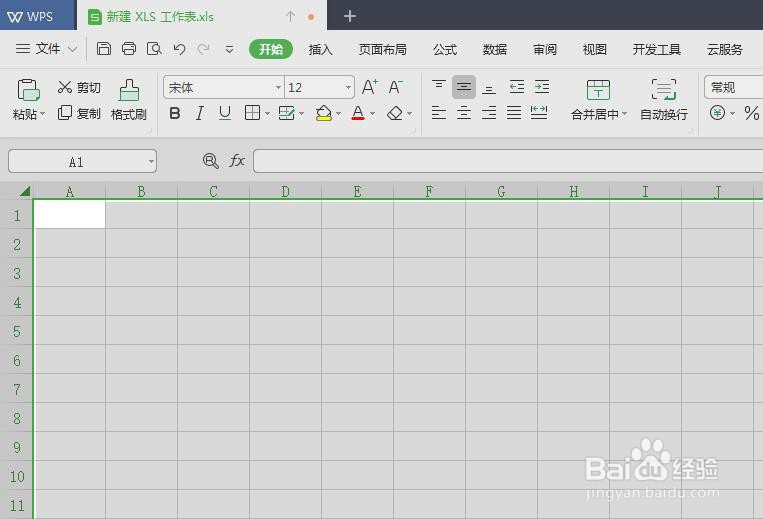763x519 pixels.
Task: Toggle align text left
Action: click(x=439, y=113)
